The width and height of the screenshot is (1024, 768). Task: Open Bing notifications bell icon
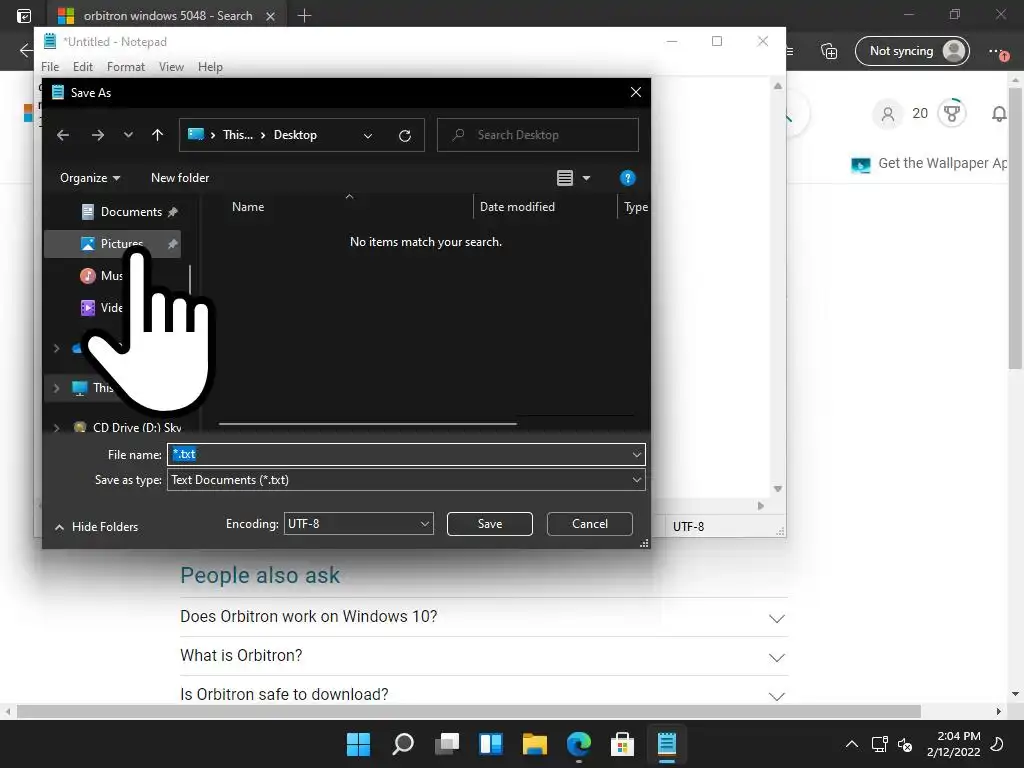(999, 114)
